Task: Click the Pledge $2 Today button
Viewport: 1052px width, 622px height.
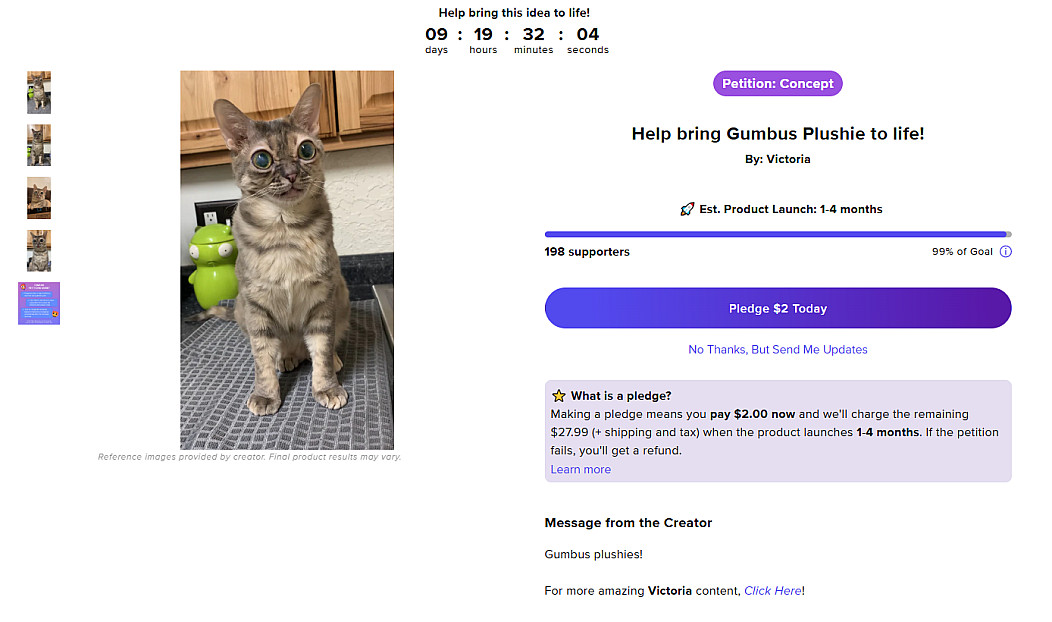Action: [x=778, y=308]
